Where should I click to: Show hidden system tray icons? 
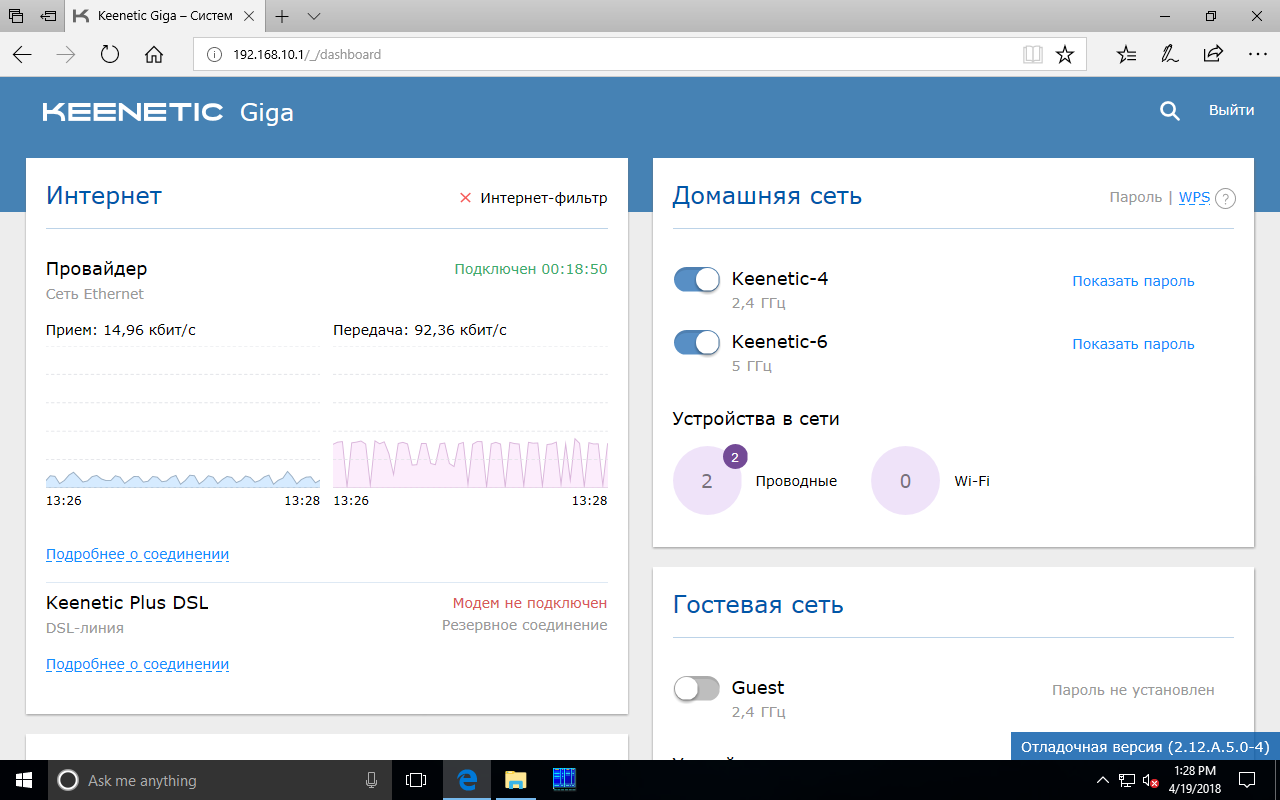[1102, 780]
